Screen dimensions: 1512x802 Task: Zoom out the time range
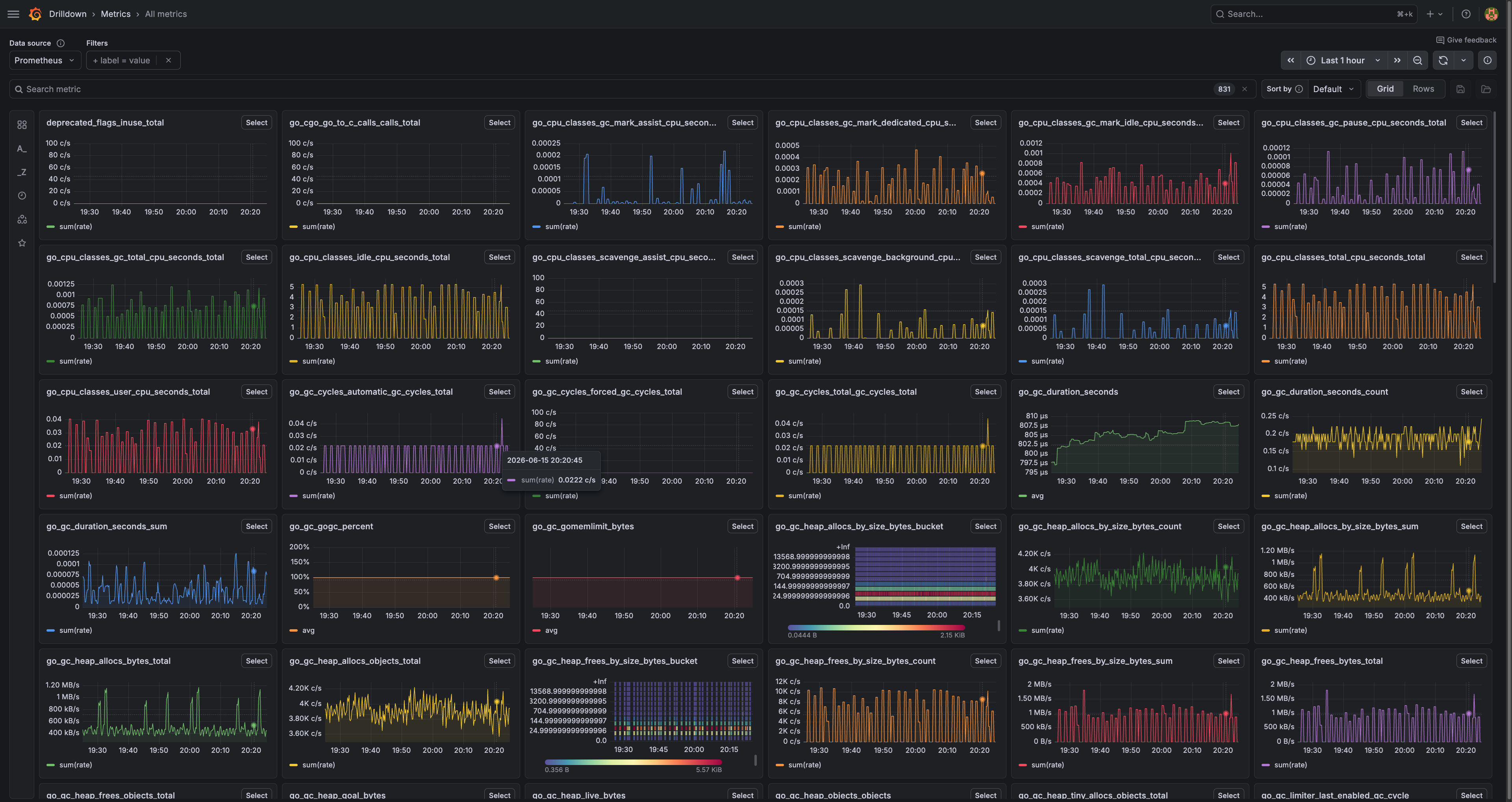[1417, 61]
